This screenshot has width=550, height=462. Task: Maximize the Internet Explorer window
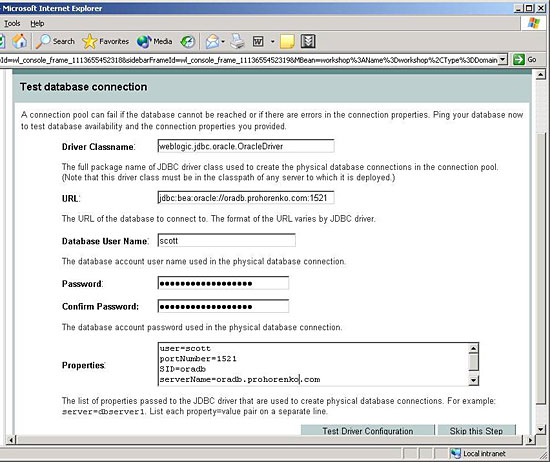(529, 8)
